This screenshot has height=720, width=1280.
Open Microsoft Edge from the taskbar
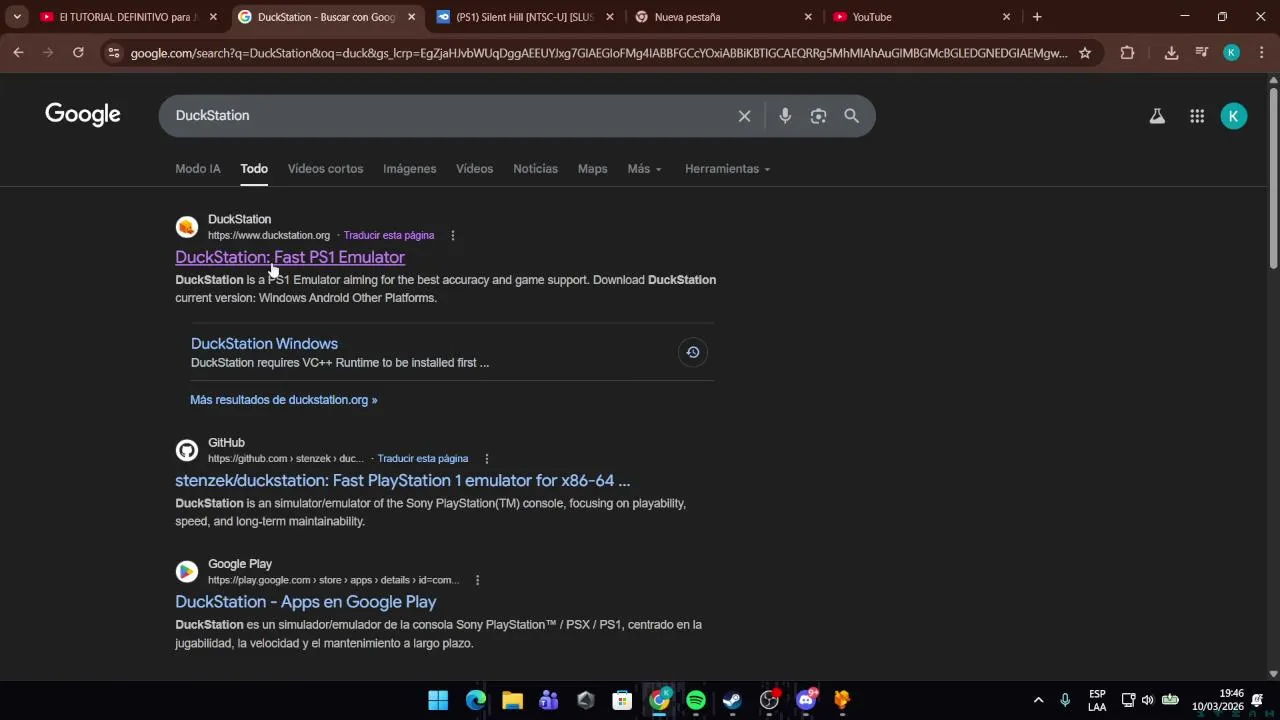click(x=476, y=700)
